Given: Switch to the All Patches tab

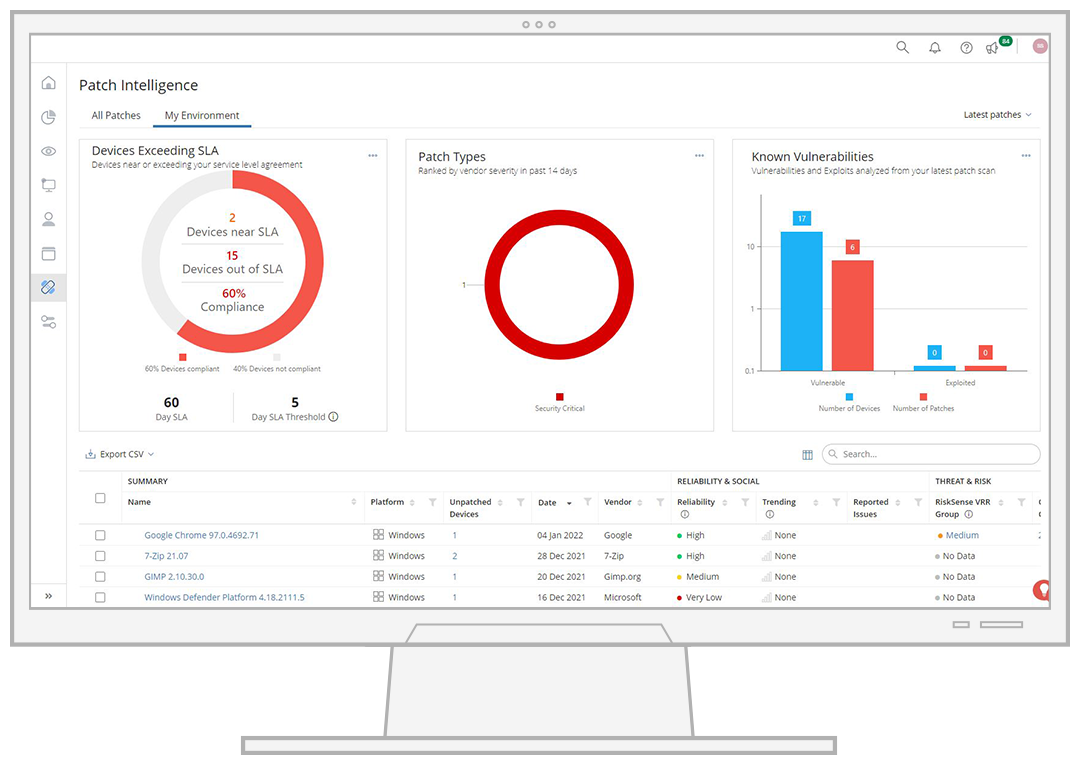Looking at the screenshot, I should [x=116, y=115].
